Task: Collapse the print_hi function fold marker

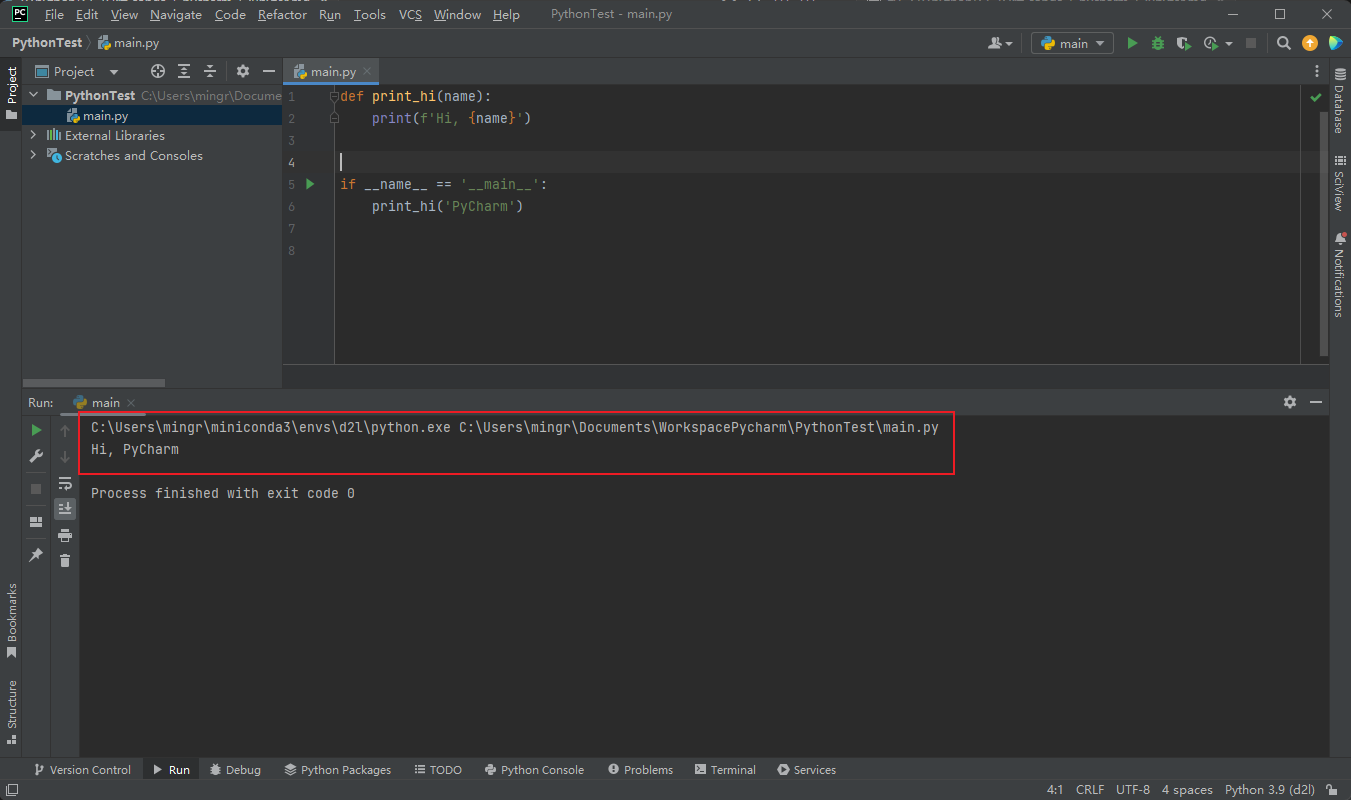Action: click(x=334, y=96)
